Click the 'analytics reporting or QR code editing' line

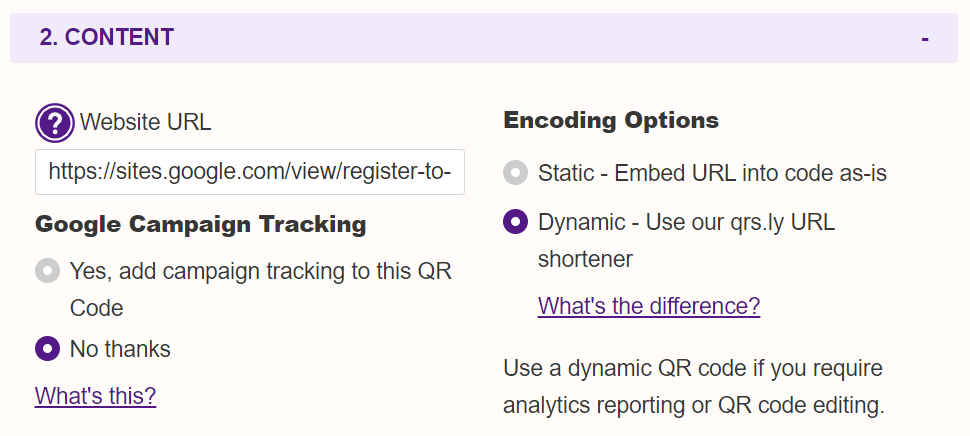click(693, 406)
